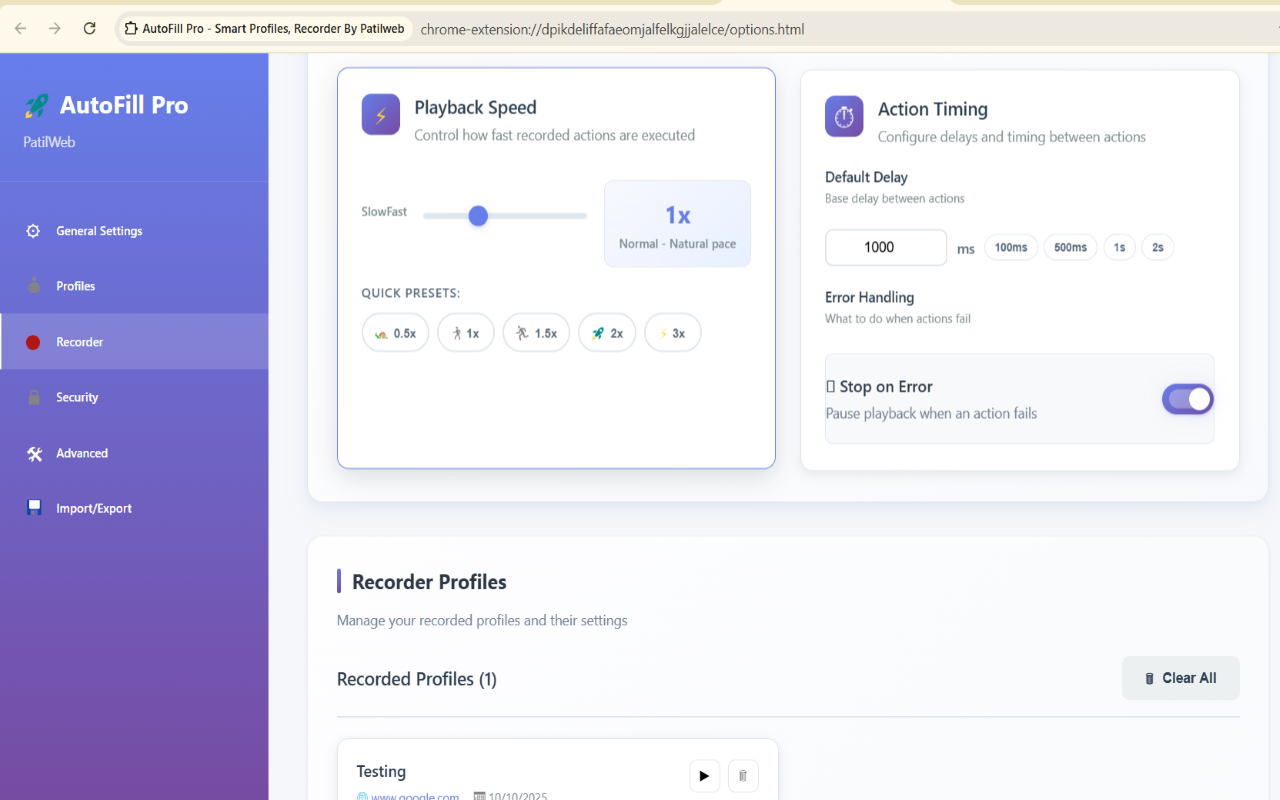
Task: Click the QUICK PRESETS label
Action: (411, 293)
